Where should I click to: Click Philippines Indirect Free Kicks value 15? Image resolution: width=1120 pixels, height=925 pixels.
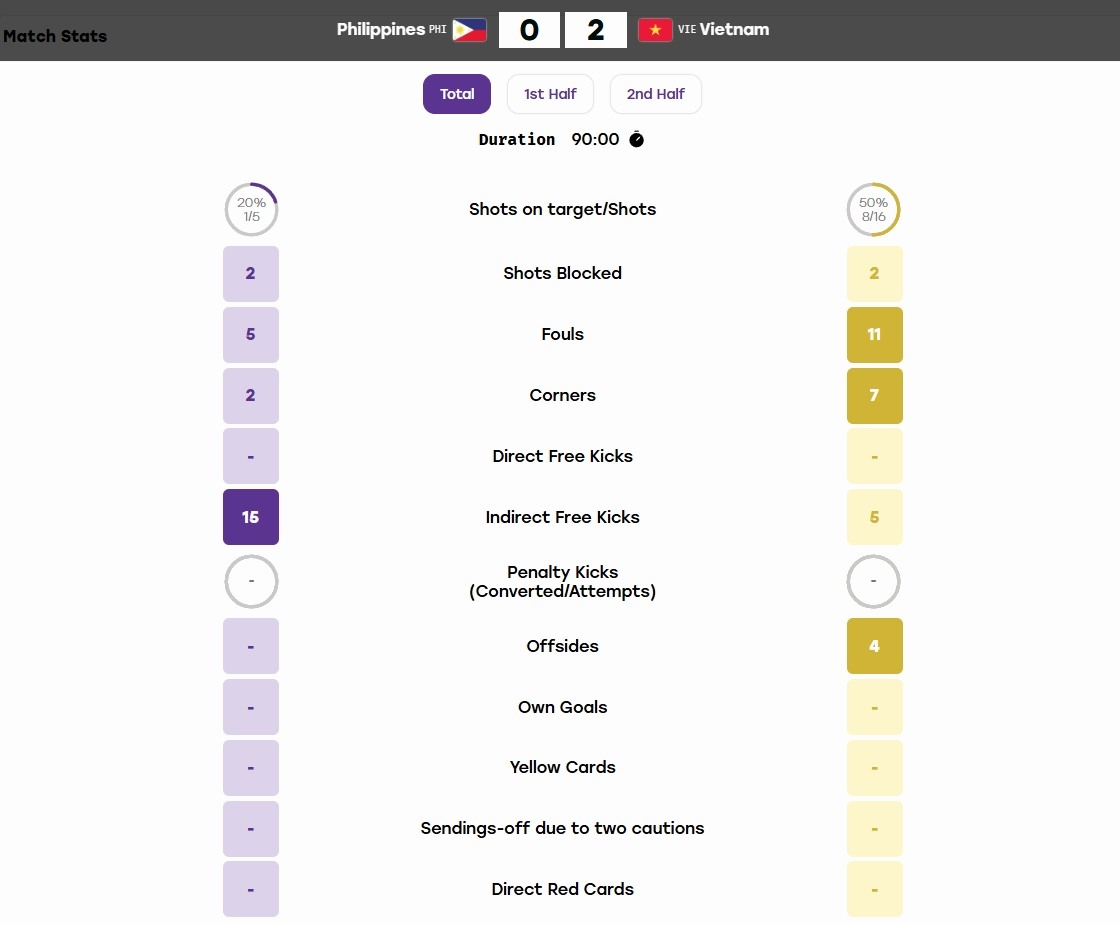251,517
